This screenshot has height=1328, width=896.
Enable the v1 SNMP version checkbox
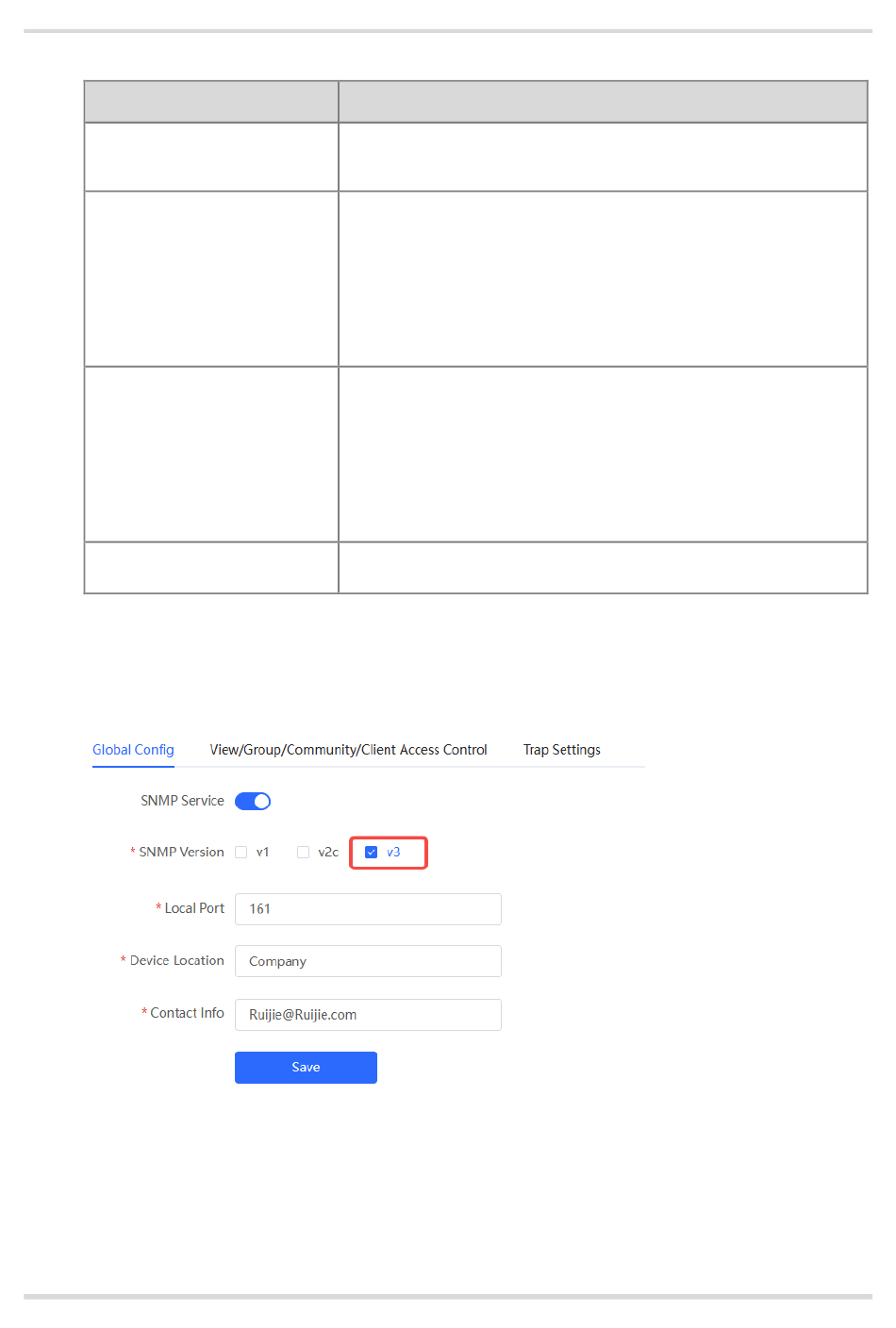tap(241, 852)
